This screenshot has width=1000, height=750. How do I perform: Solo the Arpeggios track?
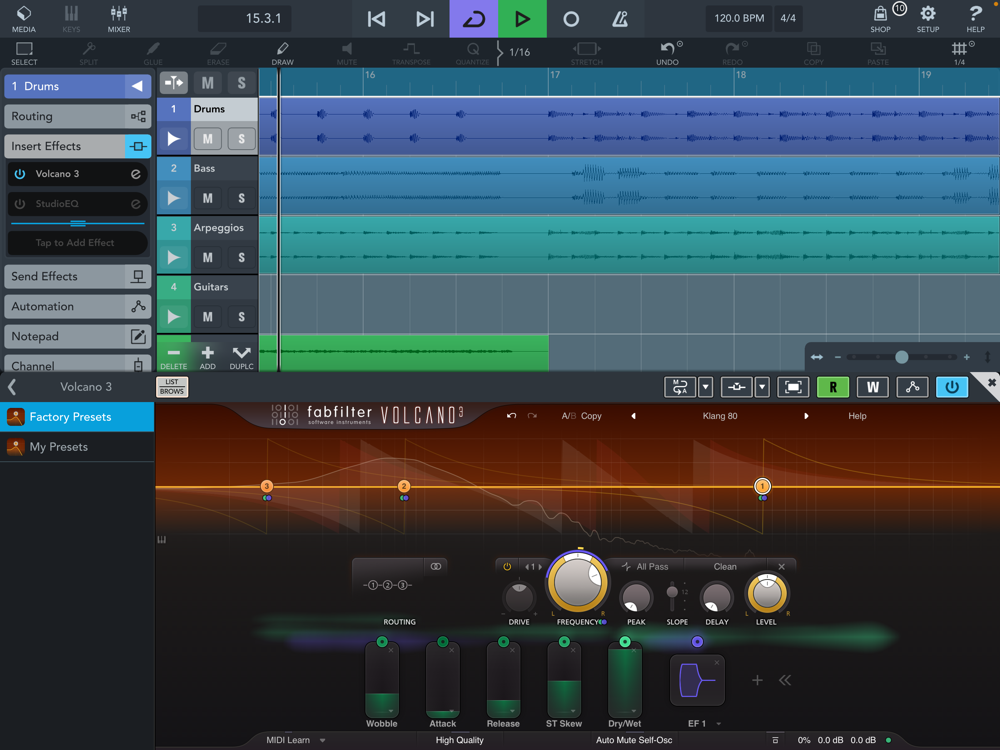[240, 257]
